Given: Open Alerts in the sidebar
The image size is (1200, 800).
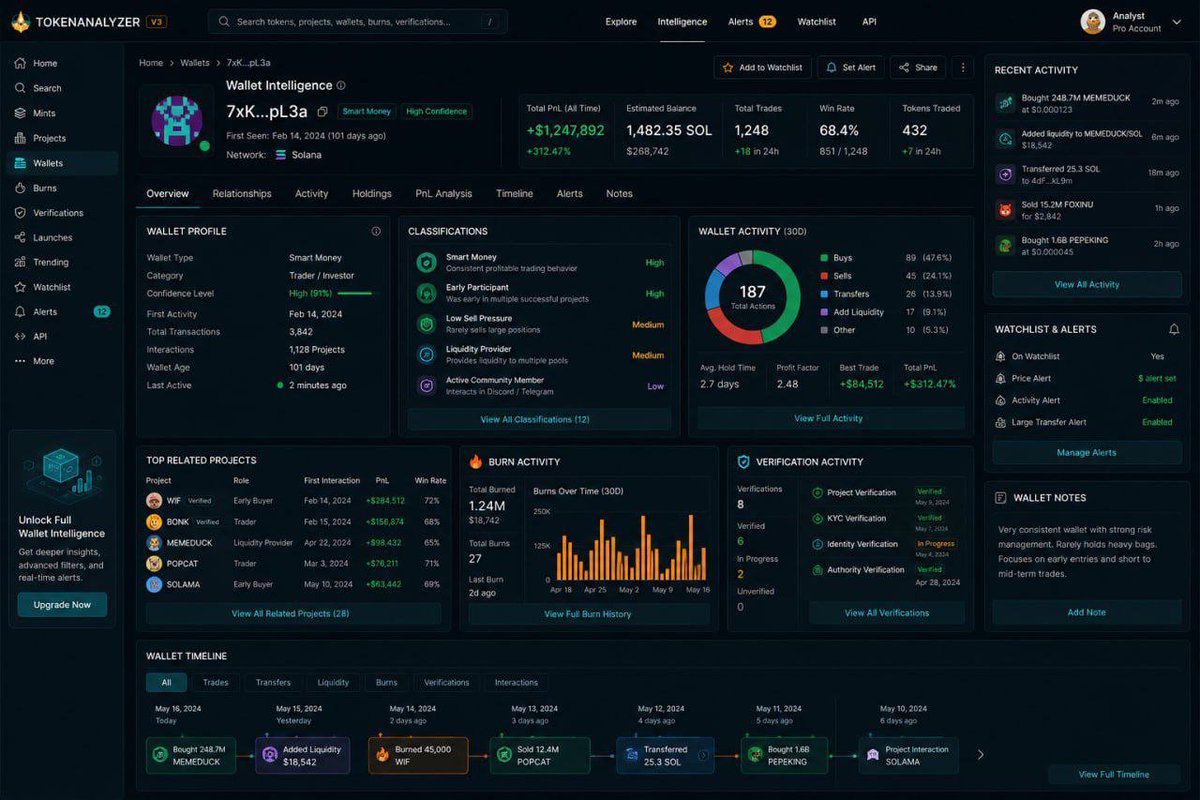Looking at the screenshot, I should click(x=60, y=312).
